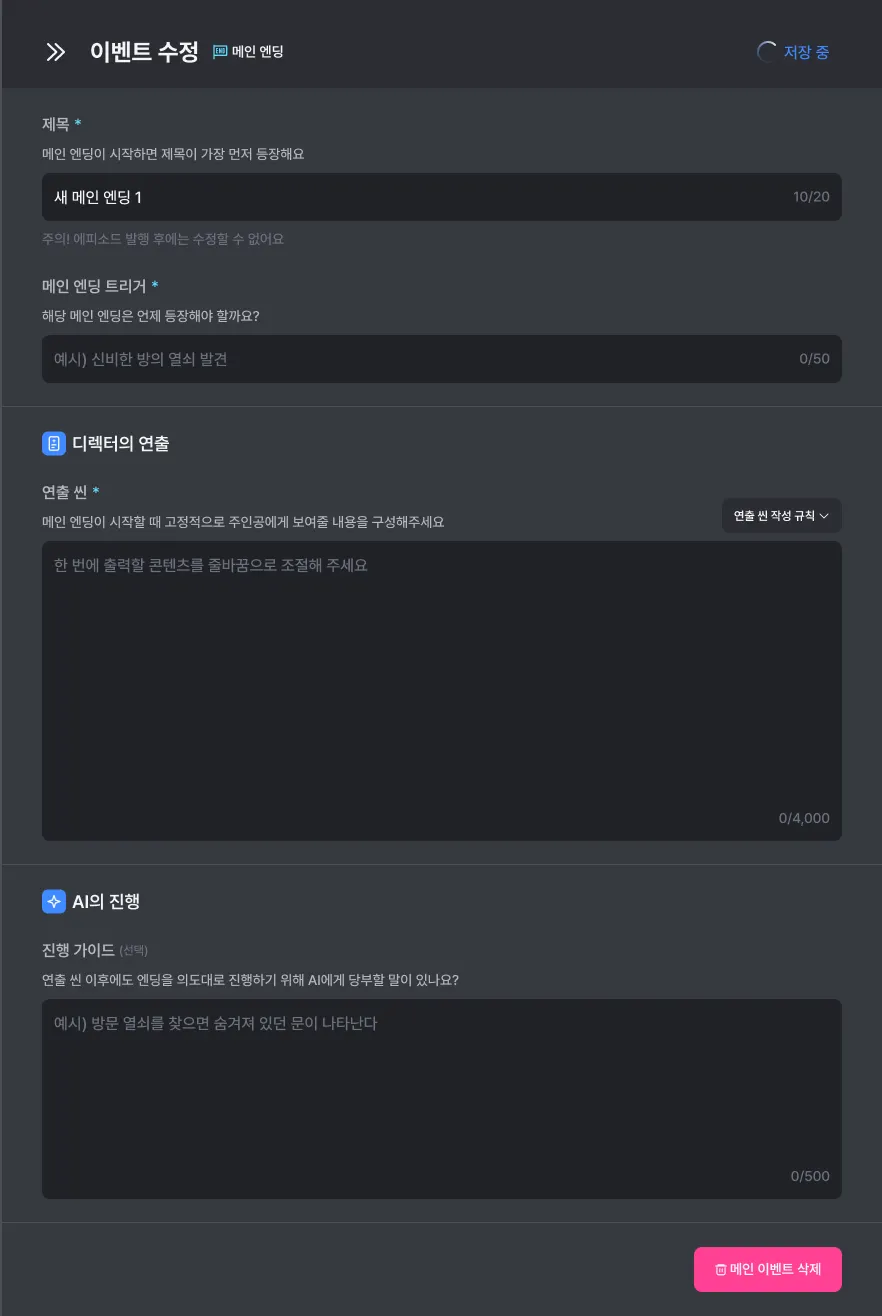Click the 0/500 guide character counter
This screenshot has height=1316, width=882.
click(810, 1176)
